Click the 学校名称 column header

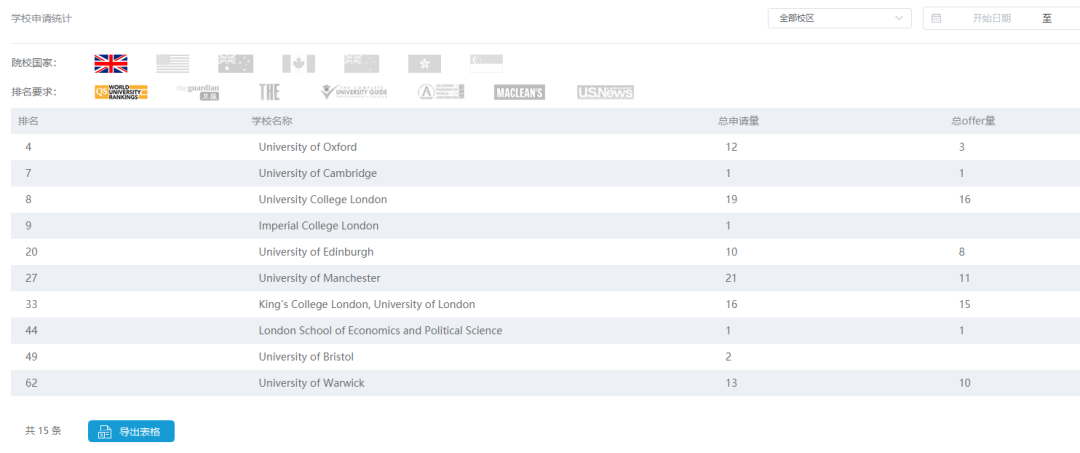[272, 121]
